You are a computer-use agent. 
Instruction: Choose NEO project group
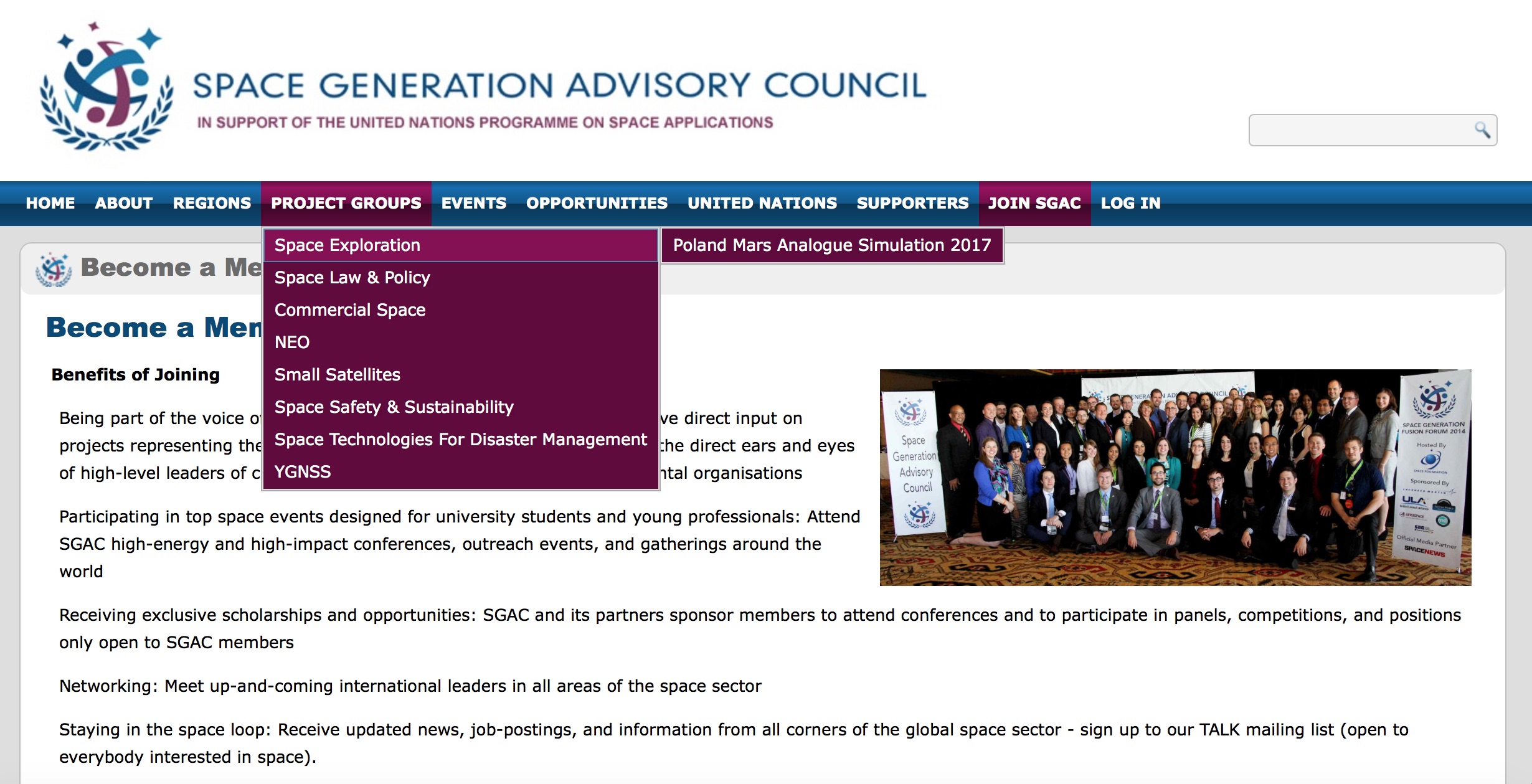[461, 342]
